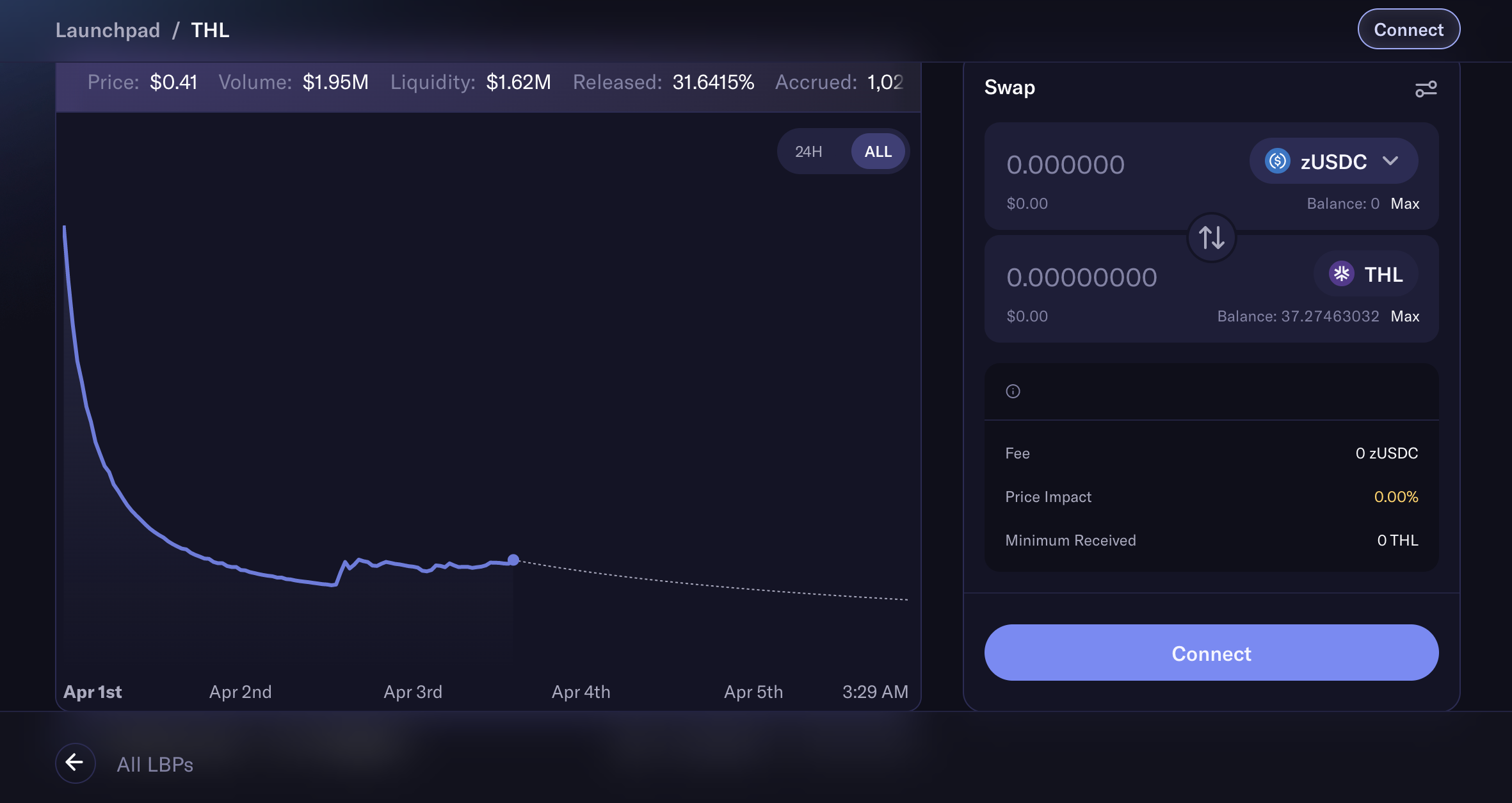Click Max for zUSDC balance
Screen dimensions: 1512x803
(1404, 204)
